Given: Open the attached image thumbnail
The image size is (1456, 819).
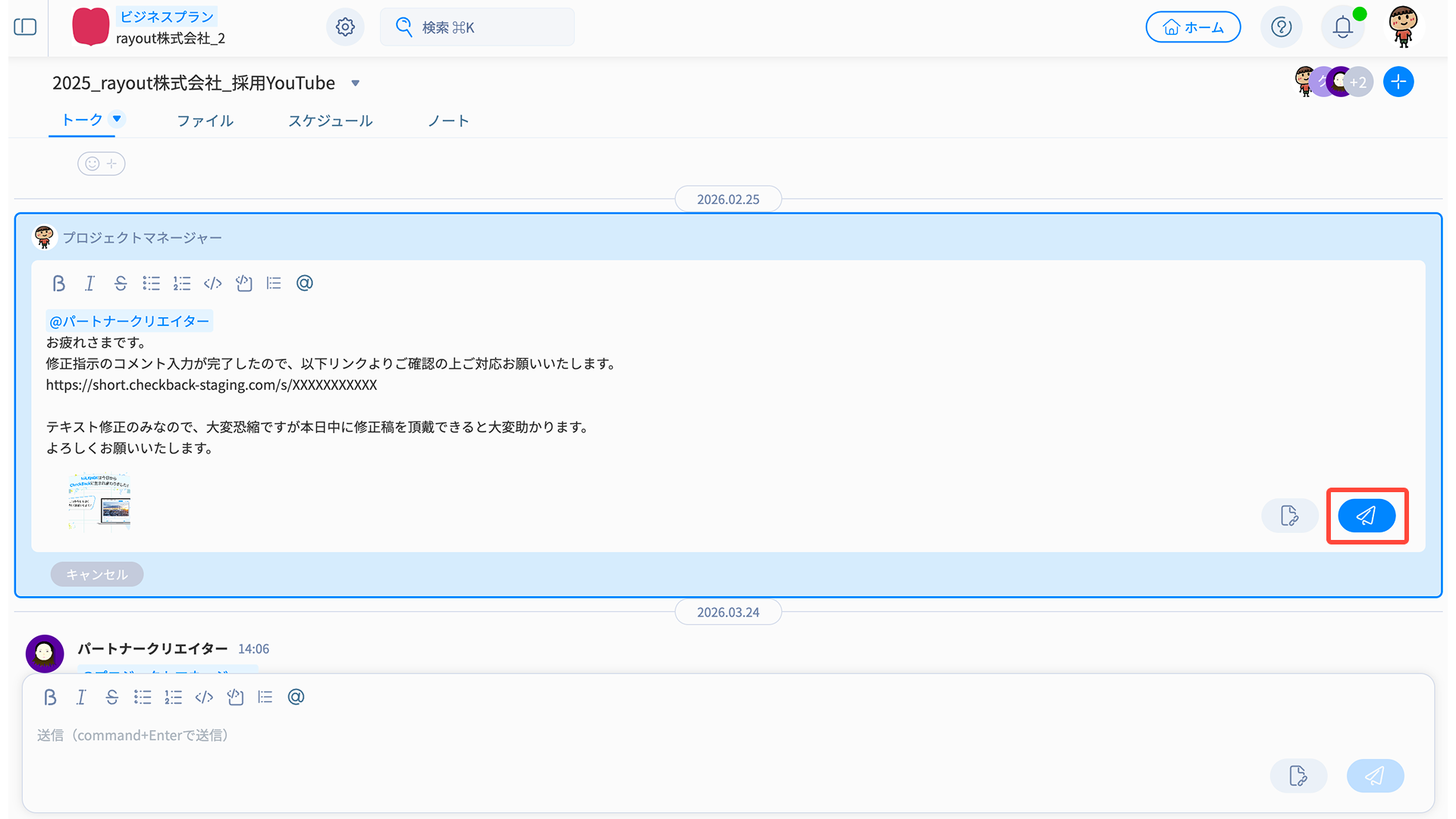Looking at the screenshot, I should pyautogui.click(x=99, y=501).
